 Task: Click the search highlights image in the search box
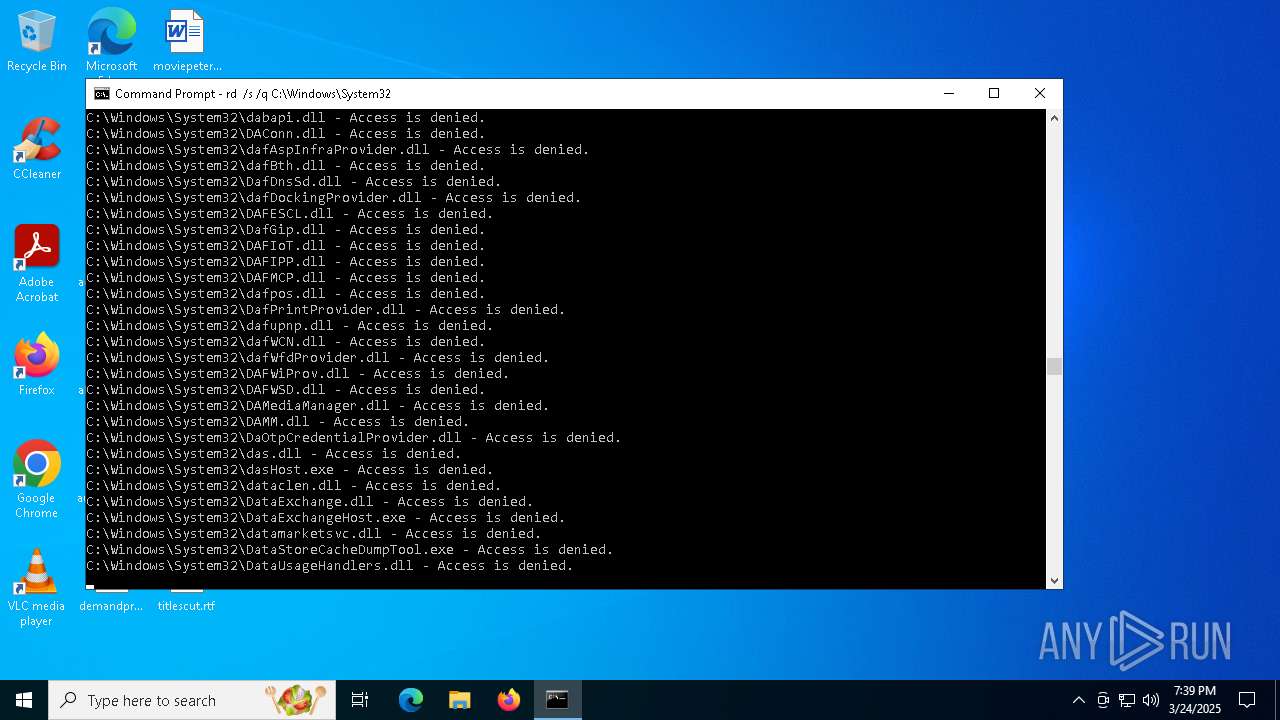pos(296,700)
